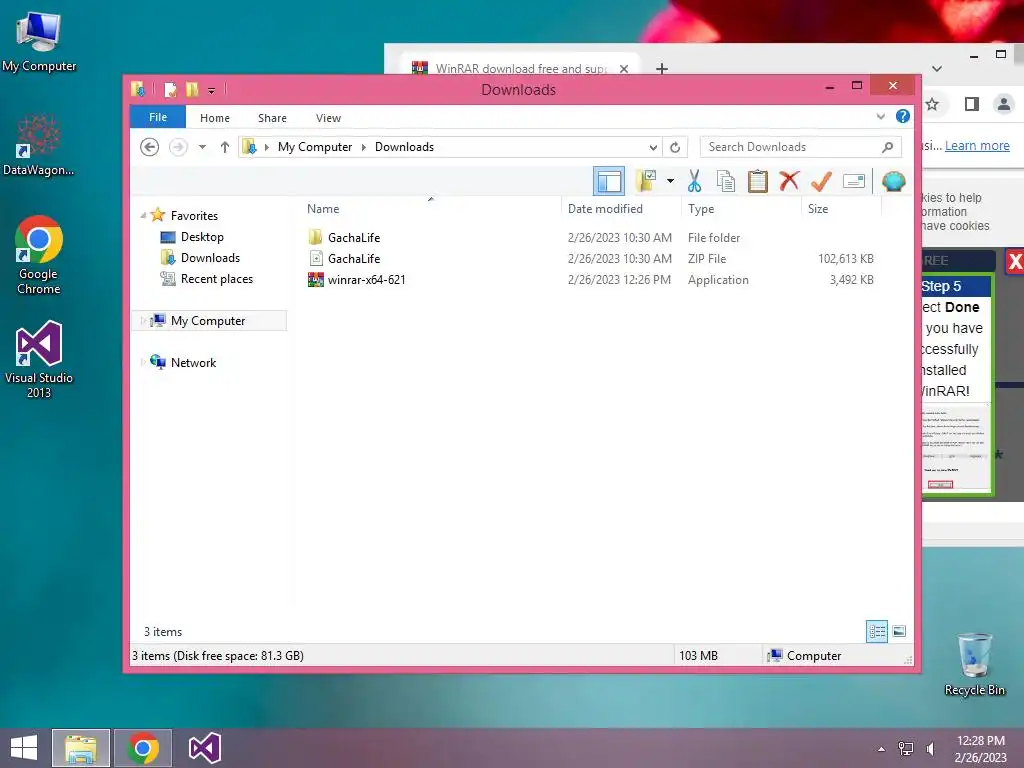
Task: Click Visual Studio icon on taskbar
Action: (204, 748)
